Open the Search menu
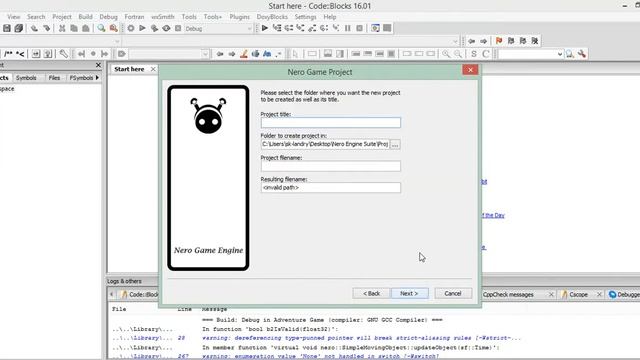Screen dimensions: 640x360 click(36, 17)
